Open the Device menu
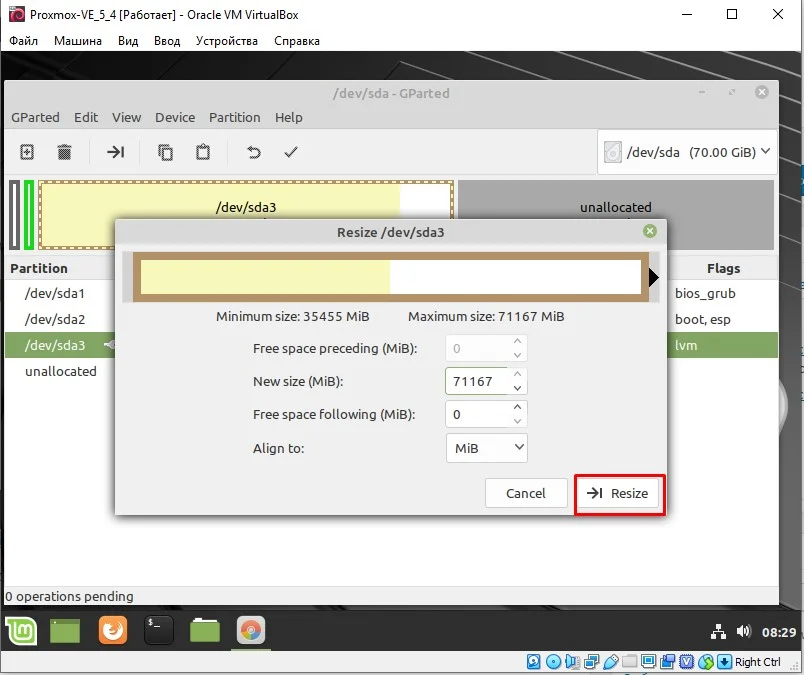 175,117
